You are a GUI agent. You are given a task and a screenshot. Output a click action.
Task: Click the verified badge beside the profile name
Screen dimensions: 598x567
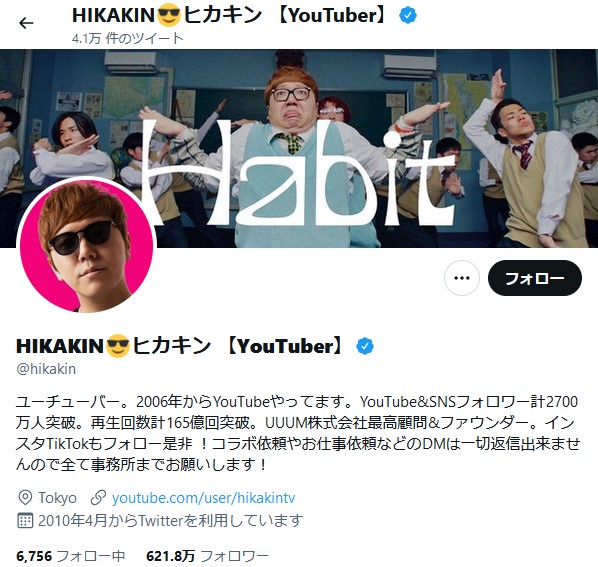[x=365, y=346]
